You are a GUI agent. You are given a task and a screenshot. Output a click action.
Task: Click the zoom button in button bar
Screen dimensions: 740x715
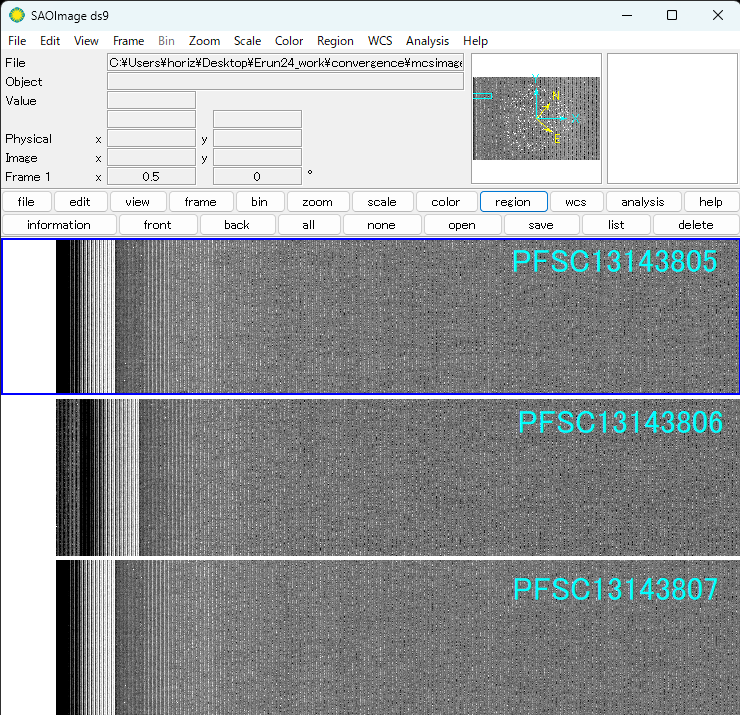(x=317, y=202)
